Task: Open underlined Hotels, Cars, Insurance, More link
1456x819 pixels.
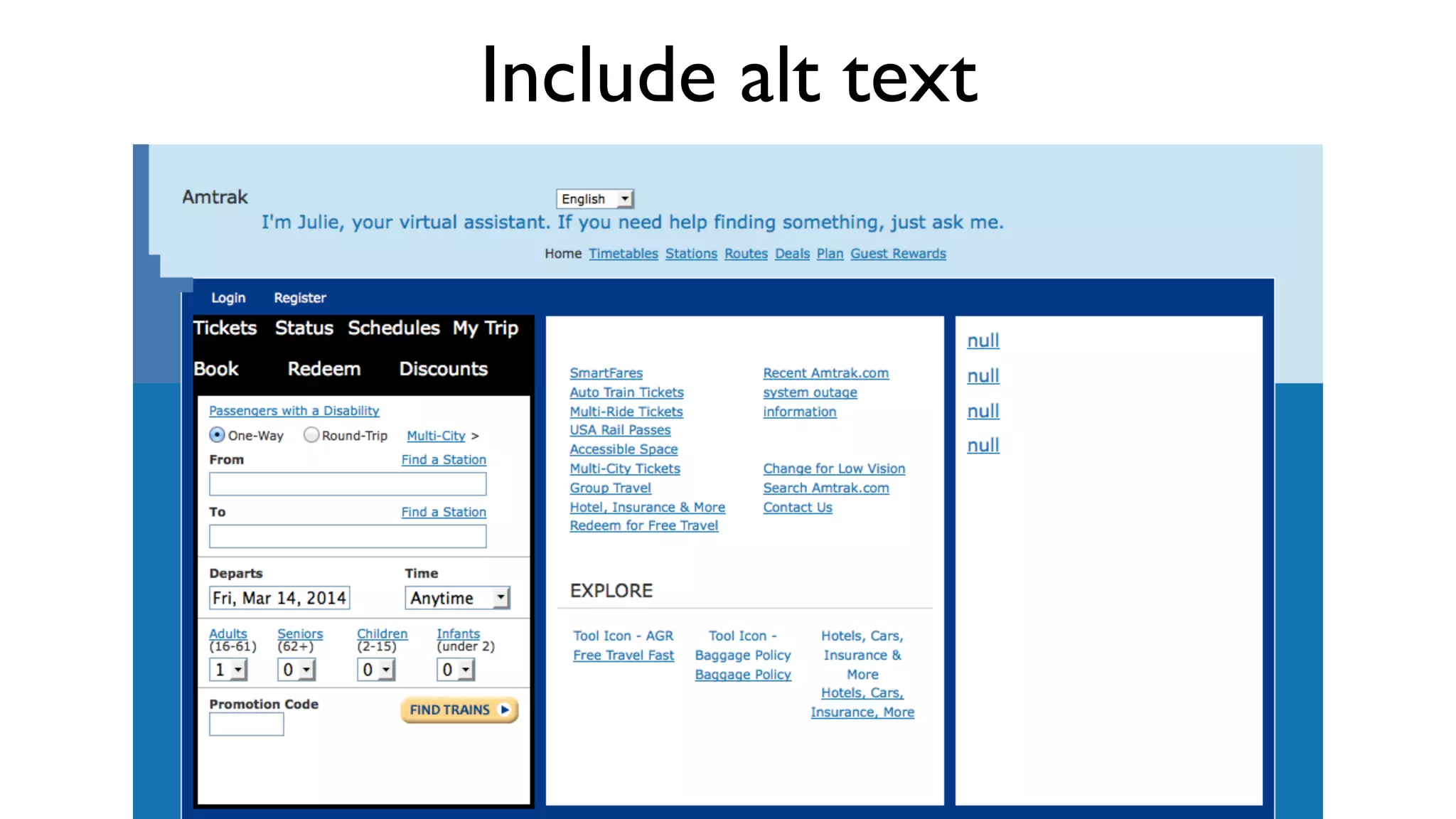Action: pos(862,702)
